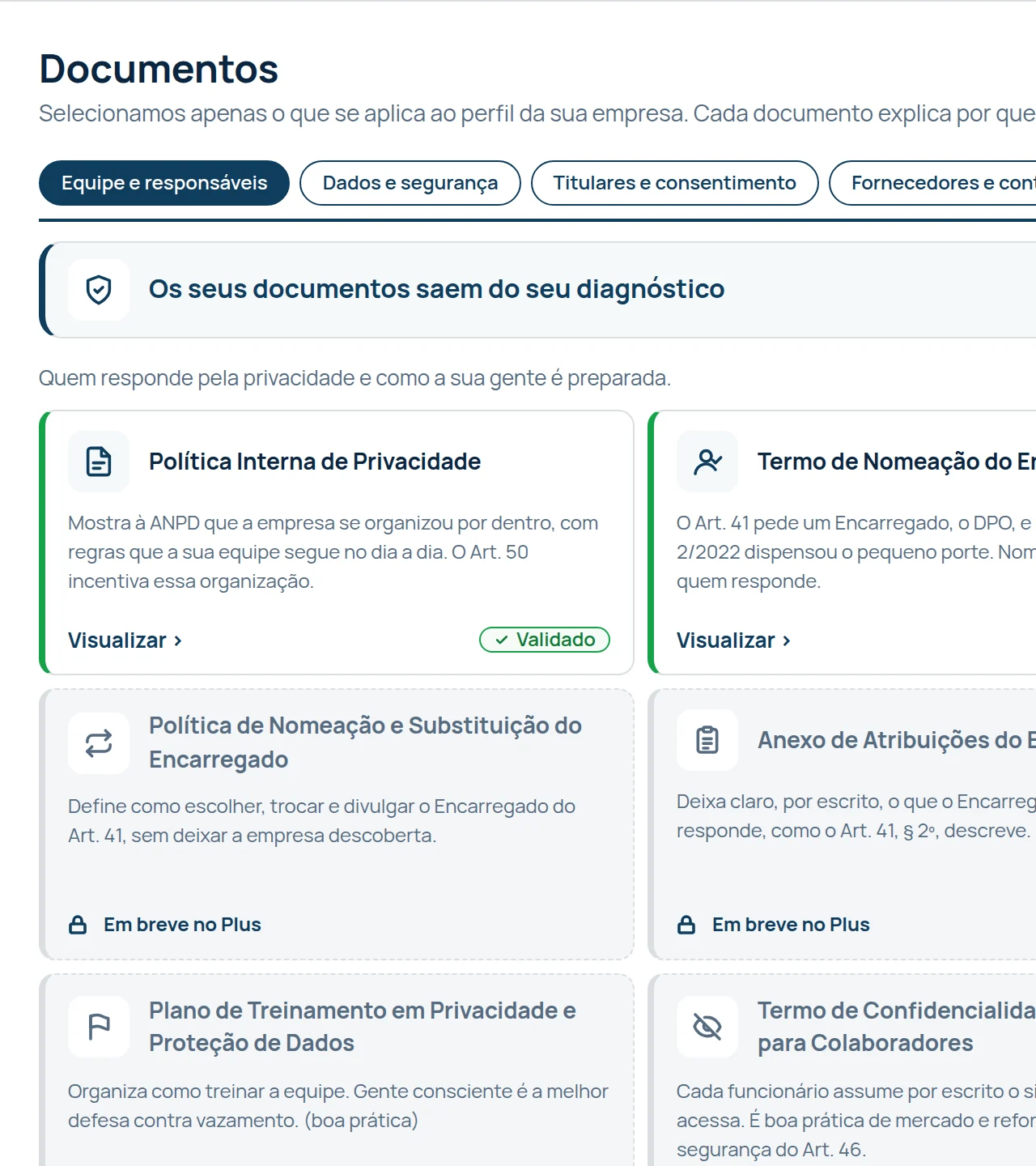Open the Titulares e consentimento tab
The height and width of the screenshot is (1166, 1036).
675,183
